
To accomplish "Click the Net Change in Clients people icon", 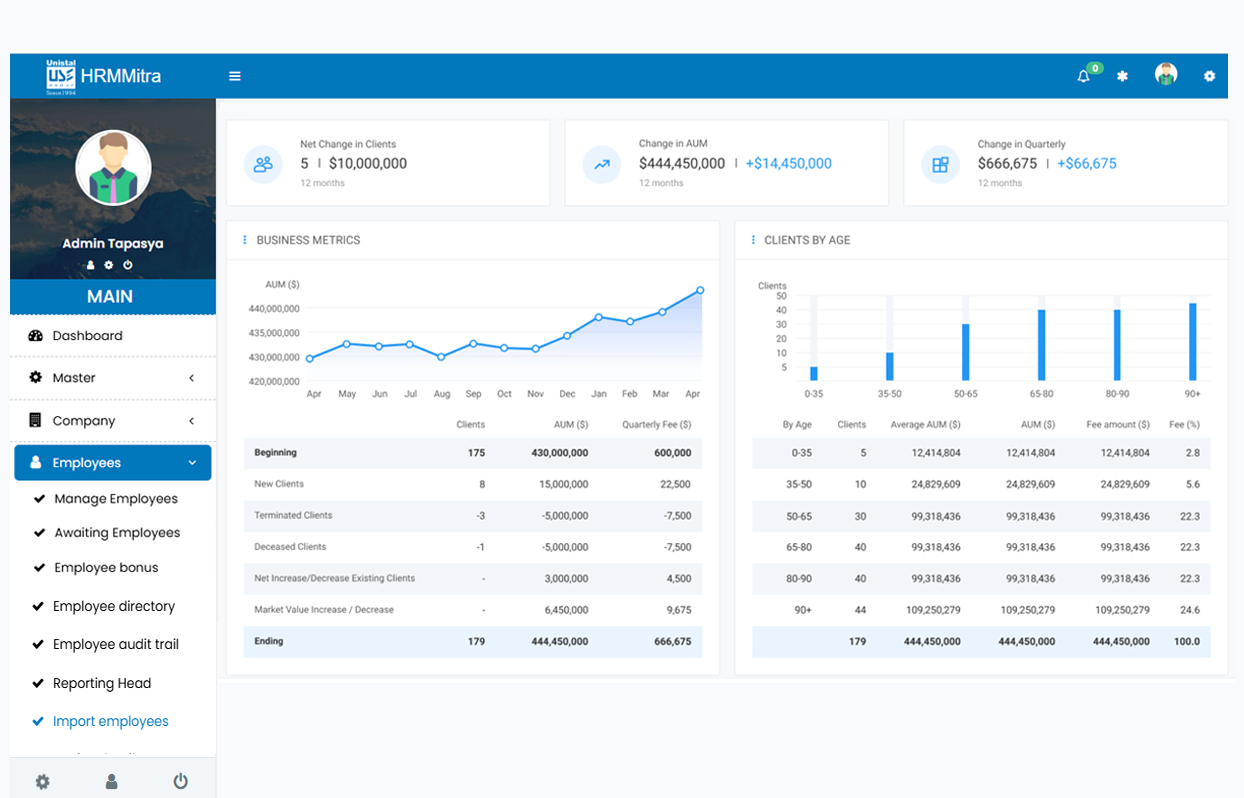I will click(x=263, y=164).
